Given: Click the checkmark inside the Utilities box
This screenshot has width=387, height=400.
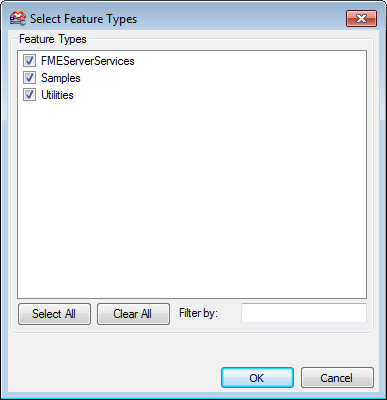Looking at the screenshot, I should tap(29, 95).
